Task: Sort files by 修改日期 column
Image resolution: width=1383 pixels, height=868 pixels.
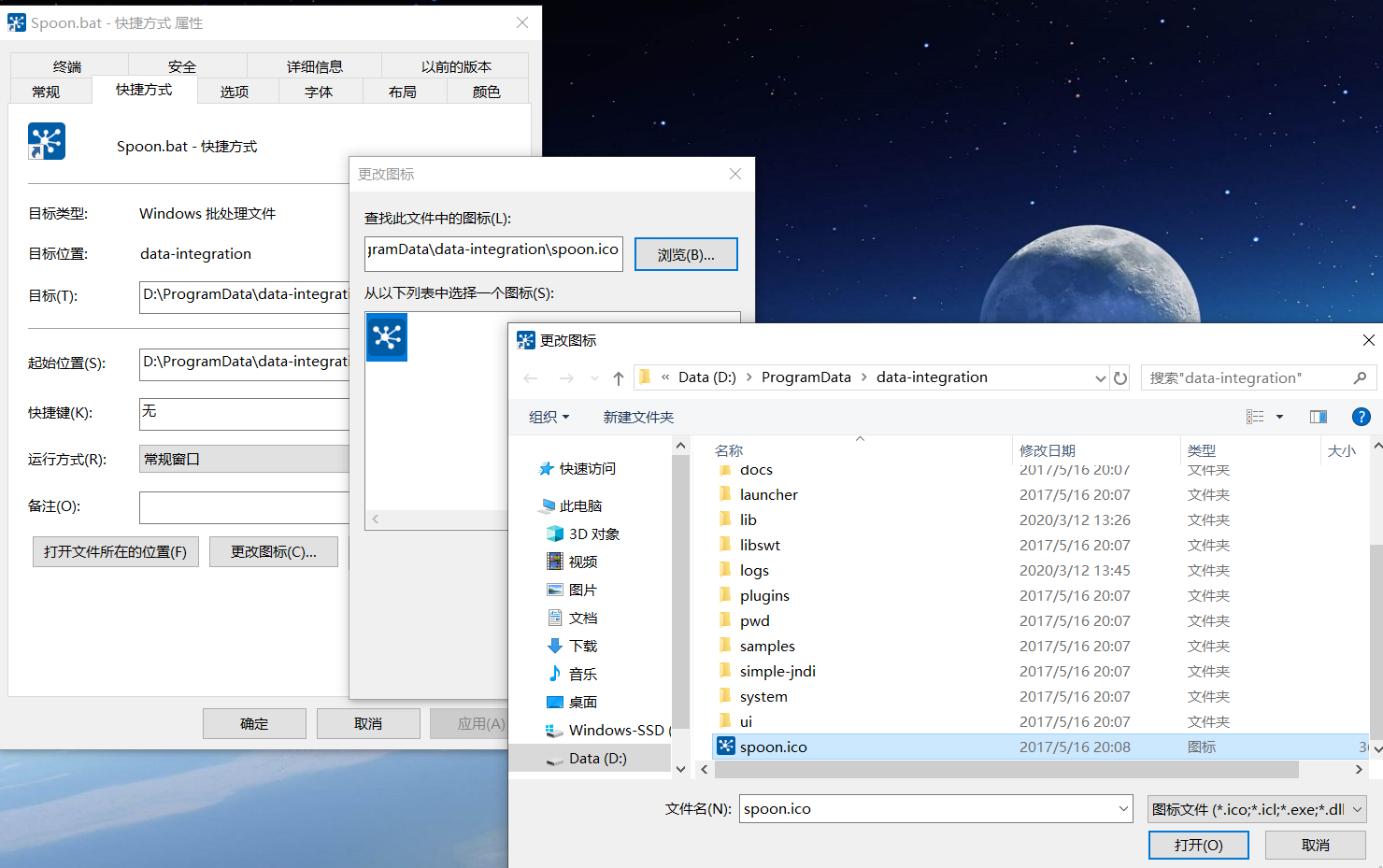Action: [x=1048, y=450]
